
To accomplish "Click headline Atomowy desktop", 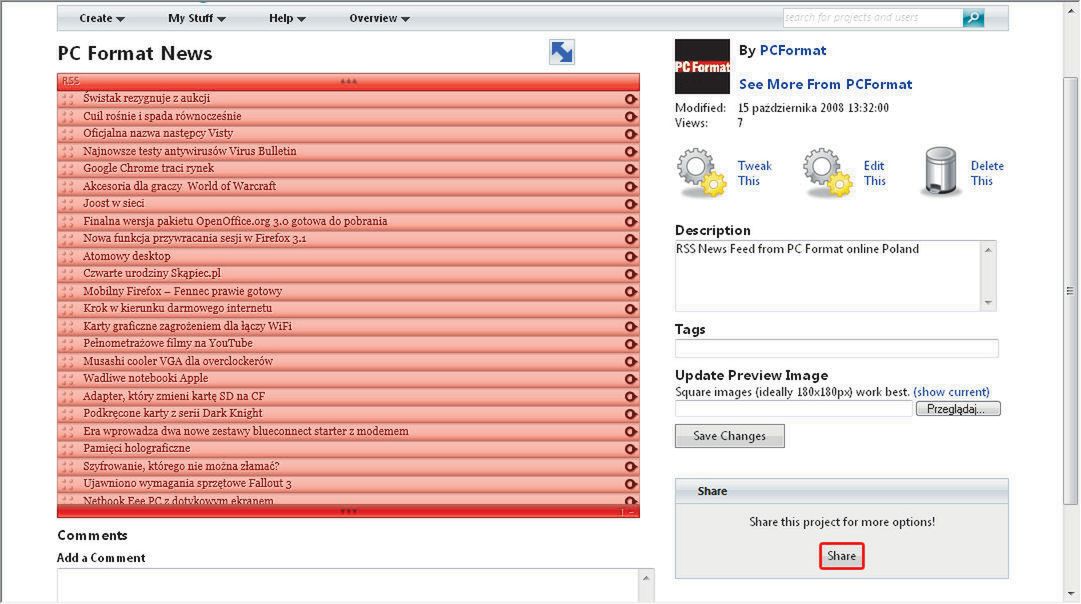I will click(127, 256).
